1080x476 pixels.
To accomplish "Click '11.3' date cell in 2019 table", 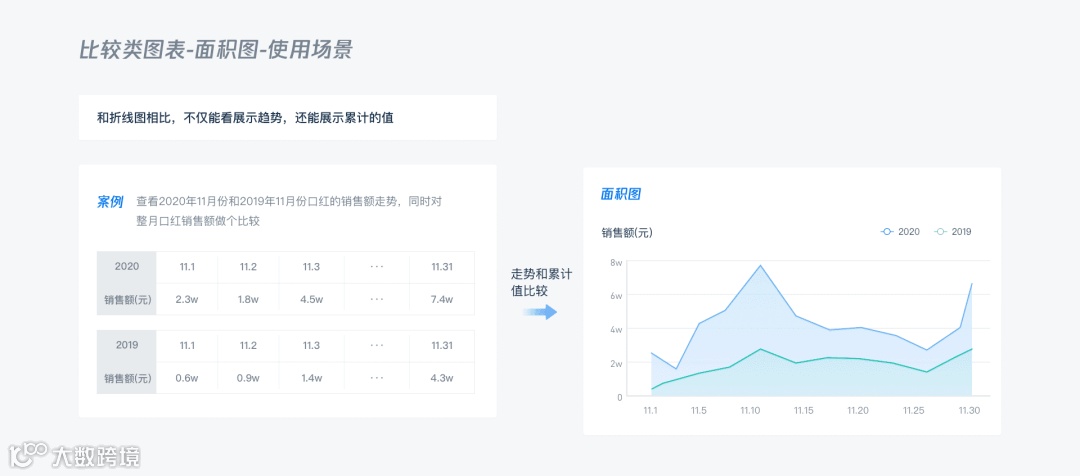I will (310, 345).
